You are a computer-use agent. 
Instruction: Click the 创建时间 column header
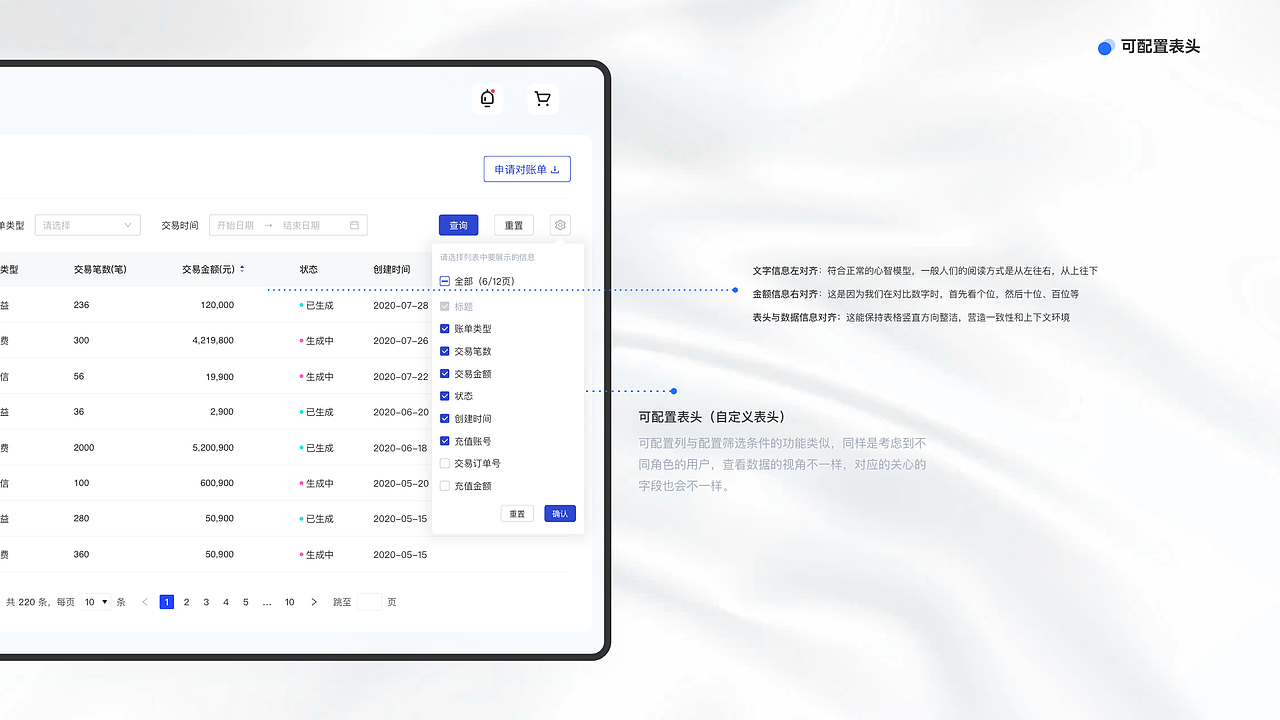click(392, 269)
